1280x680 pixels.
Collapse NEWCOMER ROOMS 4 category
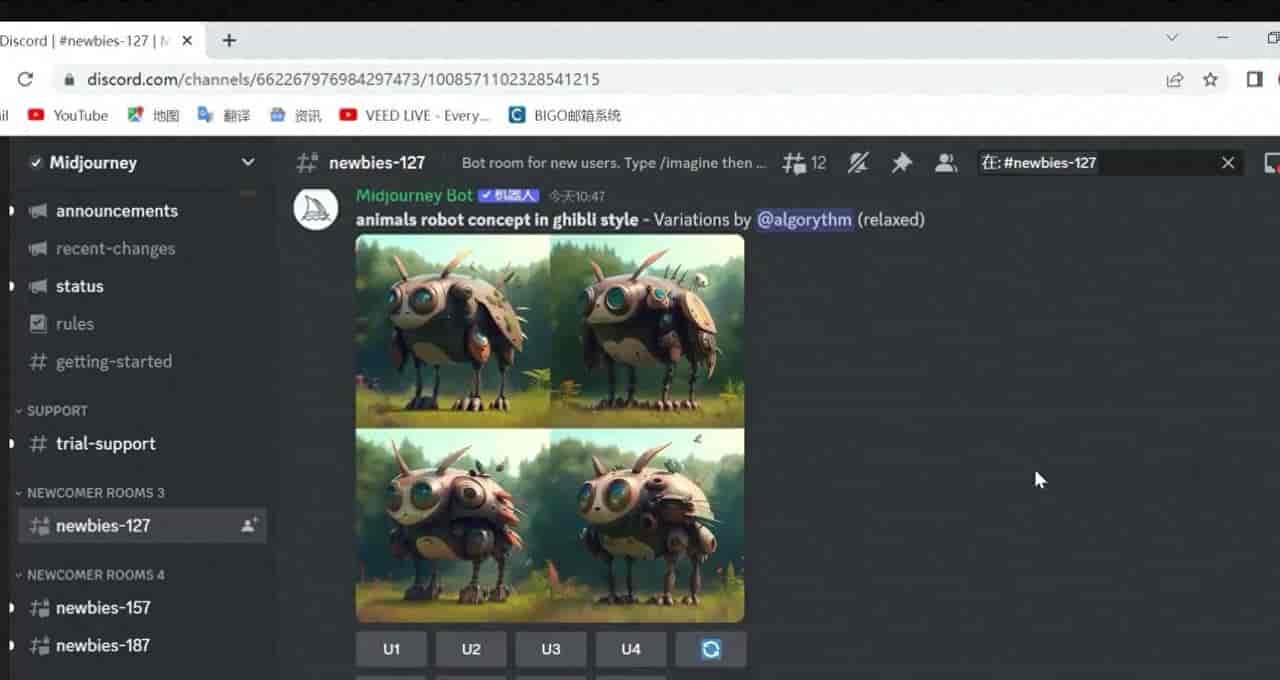pyautogui.click(x=90, y=575)
